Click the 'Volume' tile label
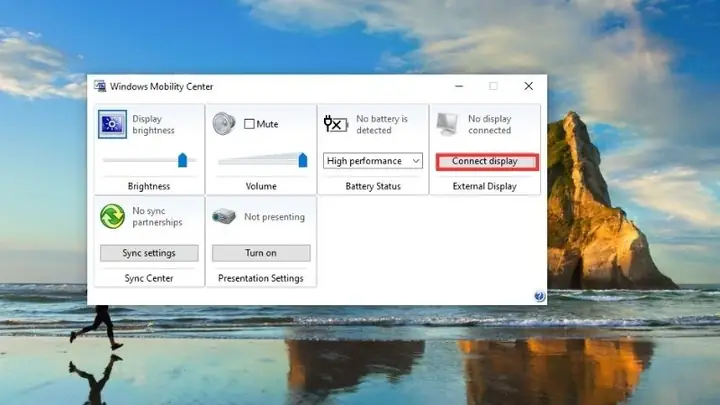The image size is (720, 405). click(x=261, y=186)
